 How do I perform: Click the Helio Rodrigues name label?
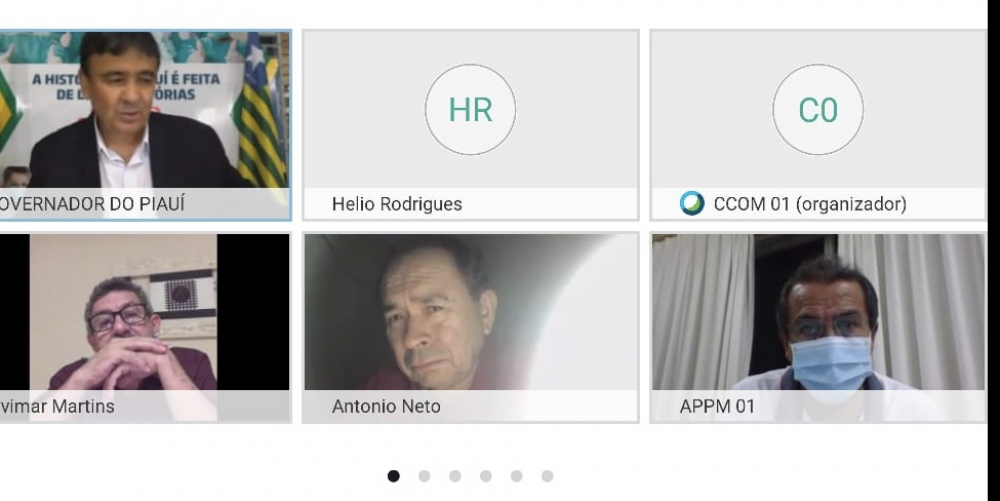point(397,204)
